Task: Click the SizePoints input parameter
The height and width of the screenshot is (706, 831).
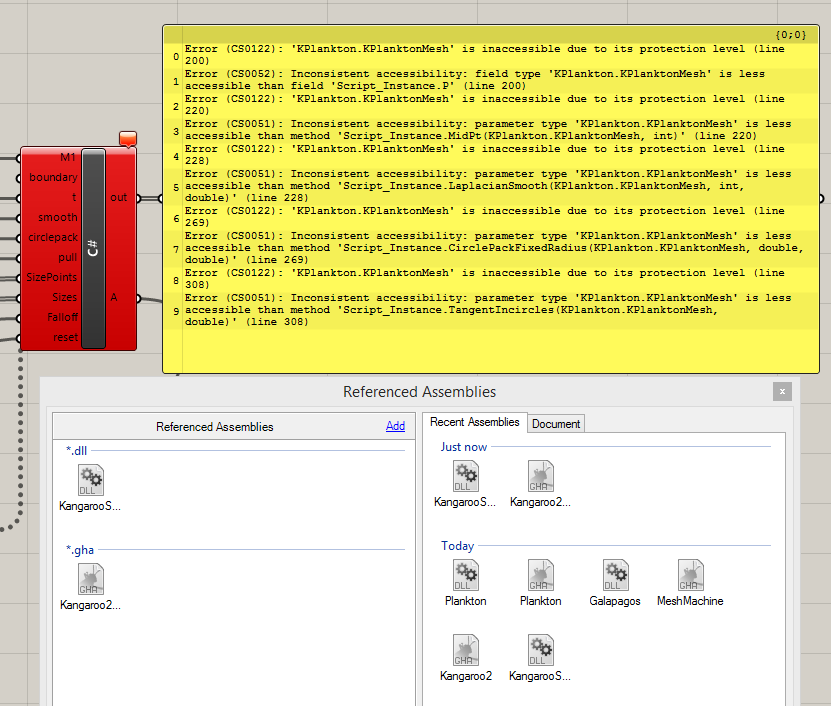Action: pos(51,277)
